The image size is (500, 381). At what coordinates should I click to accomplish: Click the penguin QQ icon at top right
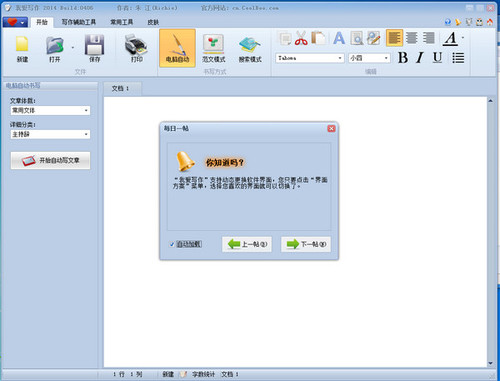[x=479, y=22]
